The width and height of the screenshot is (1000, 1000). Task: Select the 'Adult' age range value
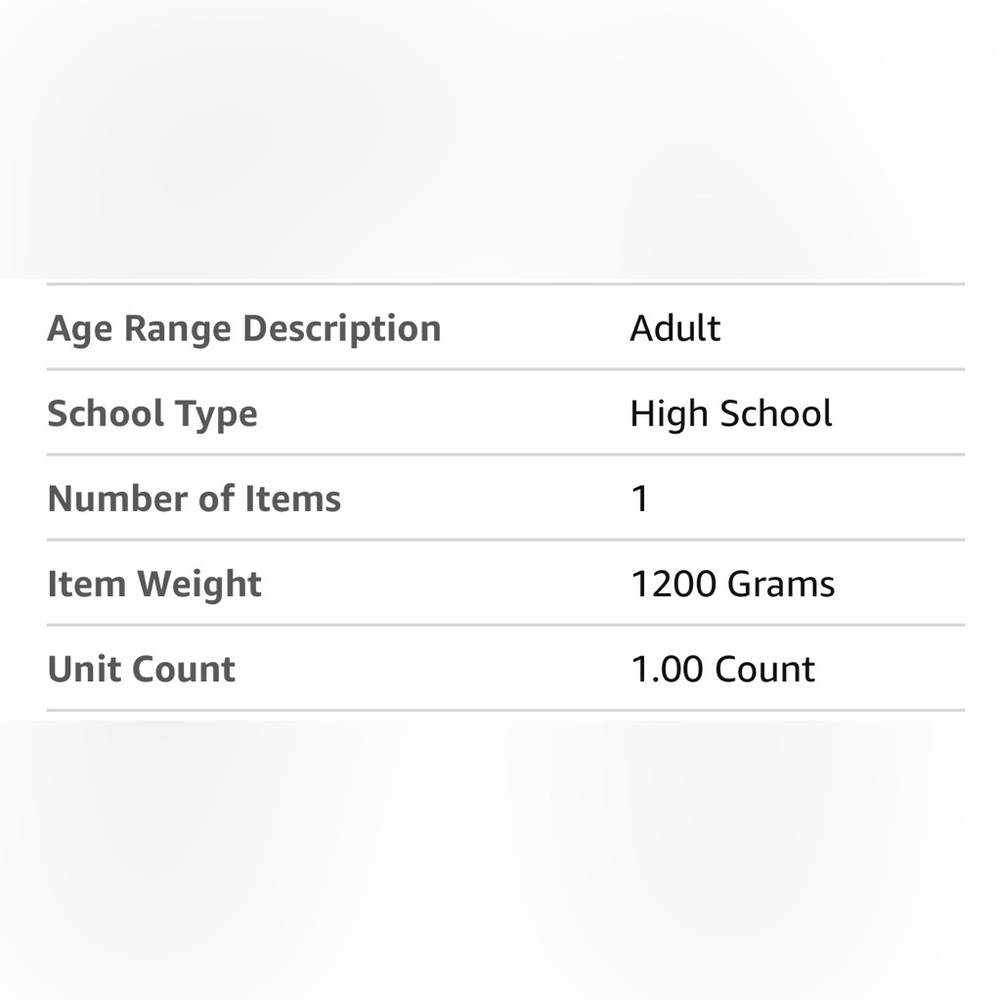coord(675,329)
